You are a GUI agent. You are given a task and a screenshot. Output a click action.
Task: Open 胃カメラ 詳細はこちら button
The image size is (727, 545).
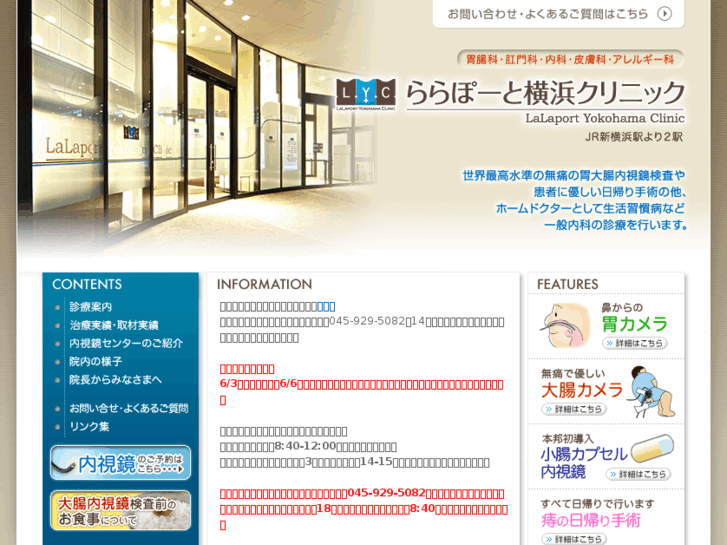(x=635, y=343)
